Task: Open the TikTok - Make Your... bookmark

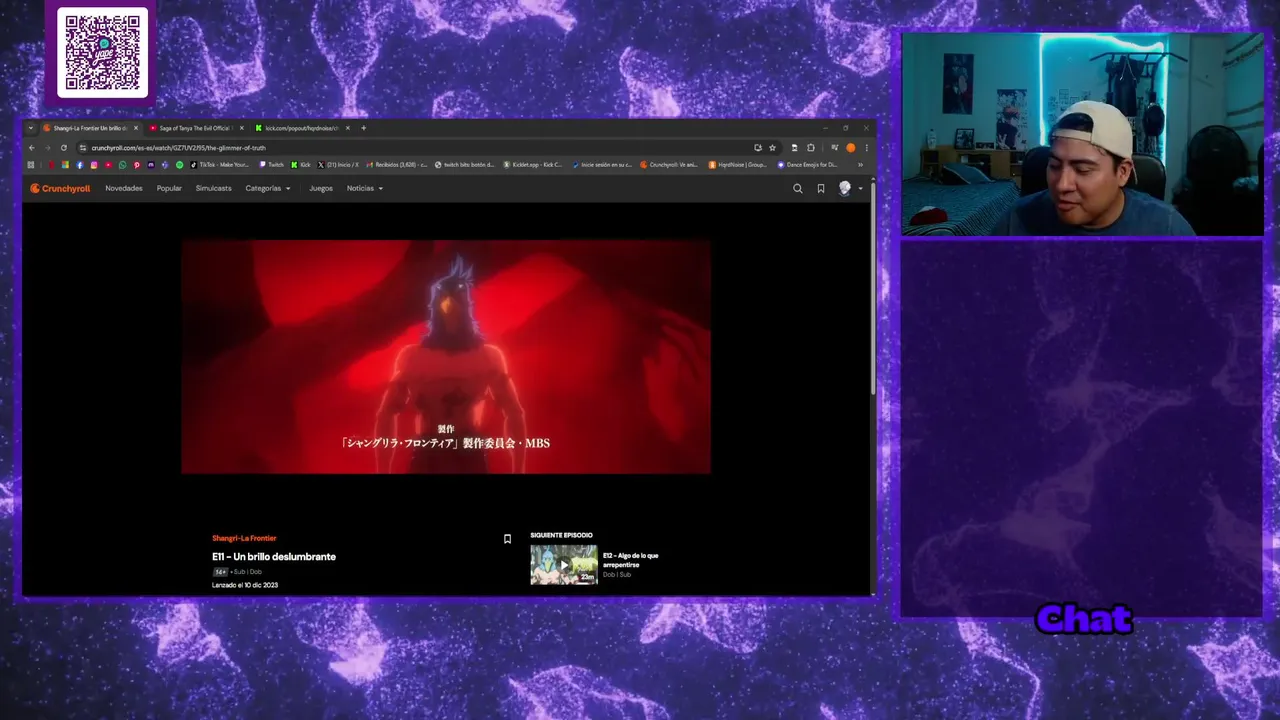Action: click(220, 165)
